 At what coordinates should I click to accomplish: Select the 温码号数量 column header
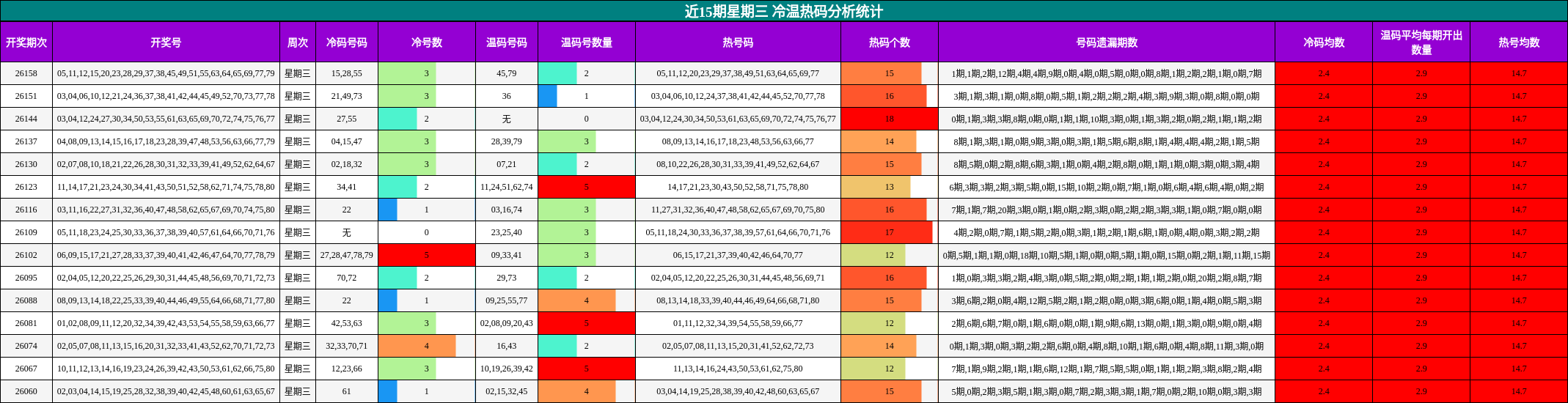pos(587,42)
